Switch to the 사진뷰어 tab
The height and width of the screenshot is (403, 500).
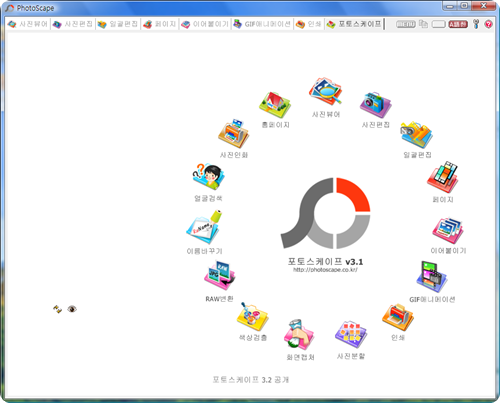(28, 24)
